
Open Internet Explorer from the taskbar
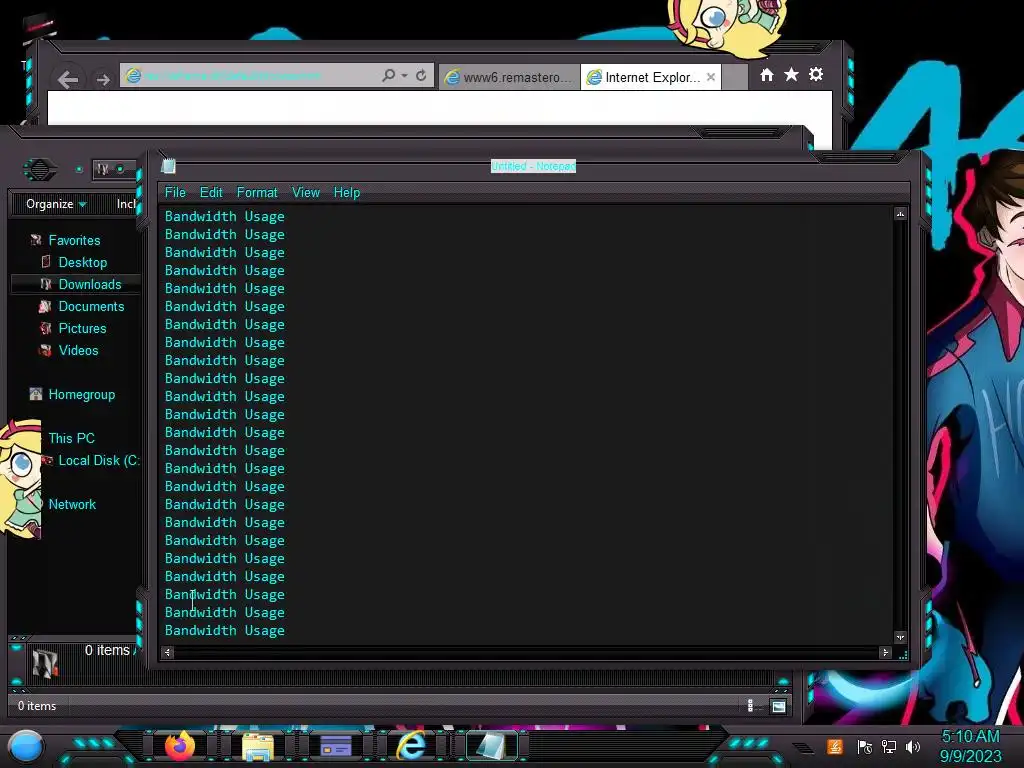(x=412, y=745)
